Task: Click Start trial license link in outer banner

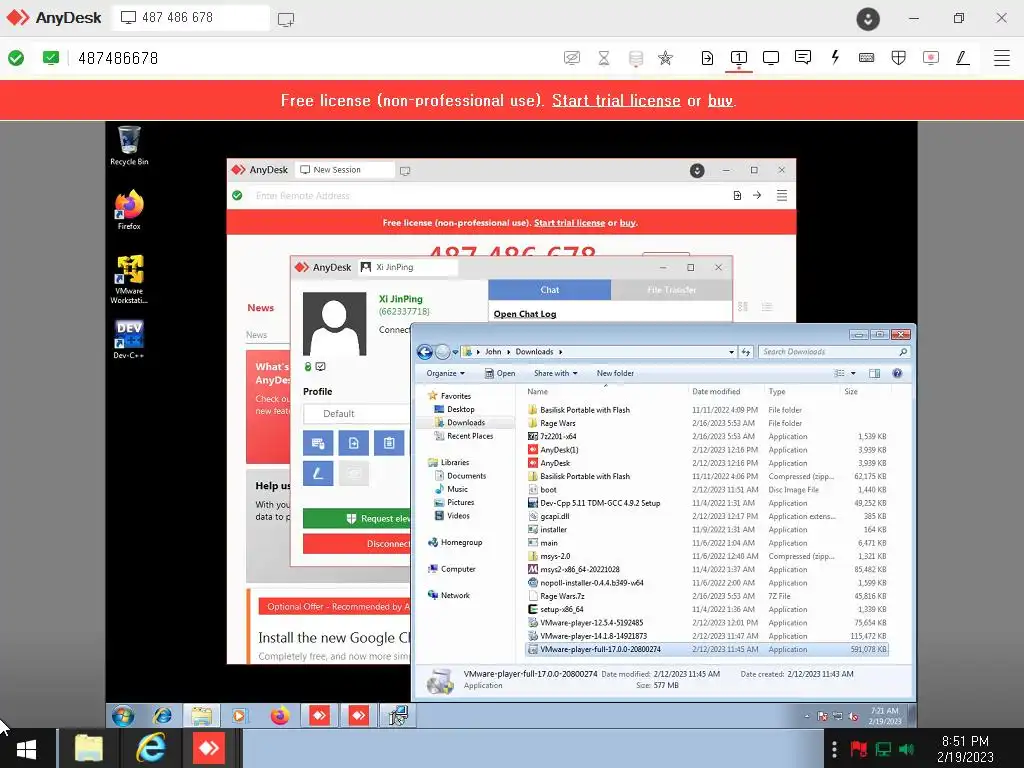Action: click(616, 101)
